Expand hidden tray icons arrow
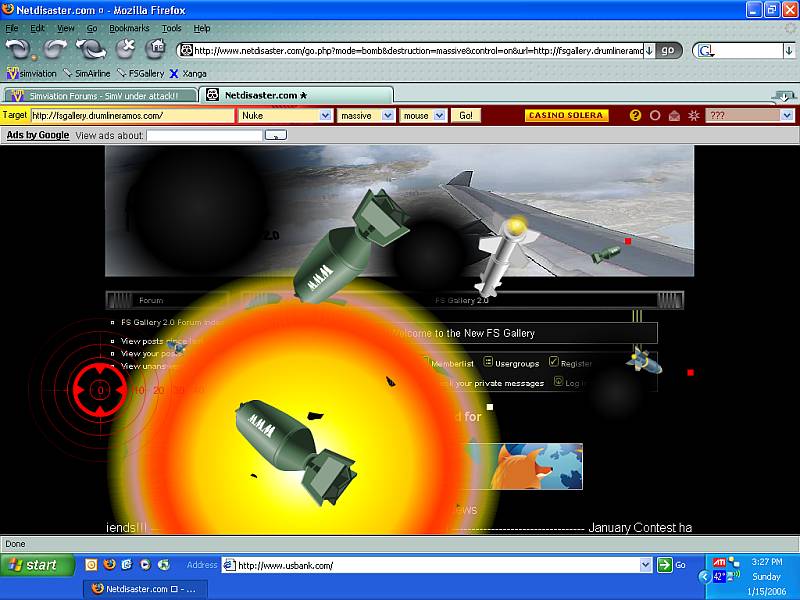800x600 pixels. coord(704,577)
